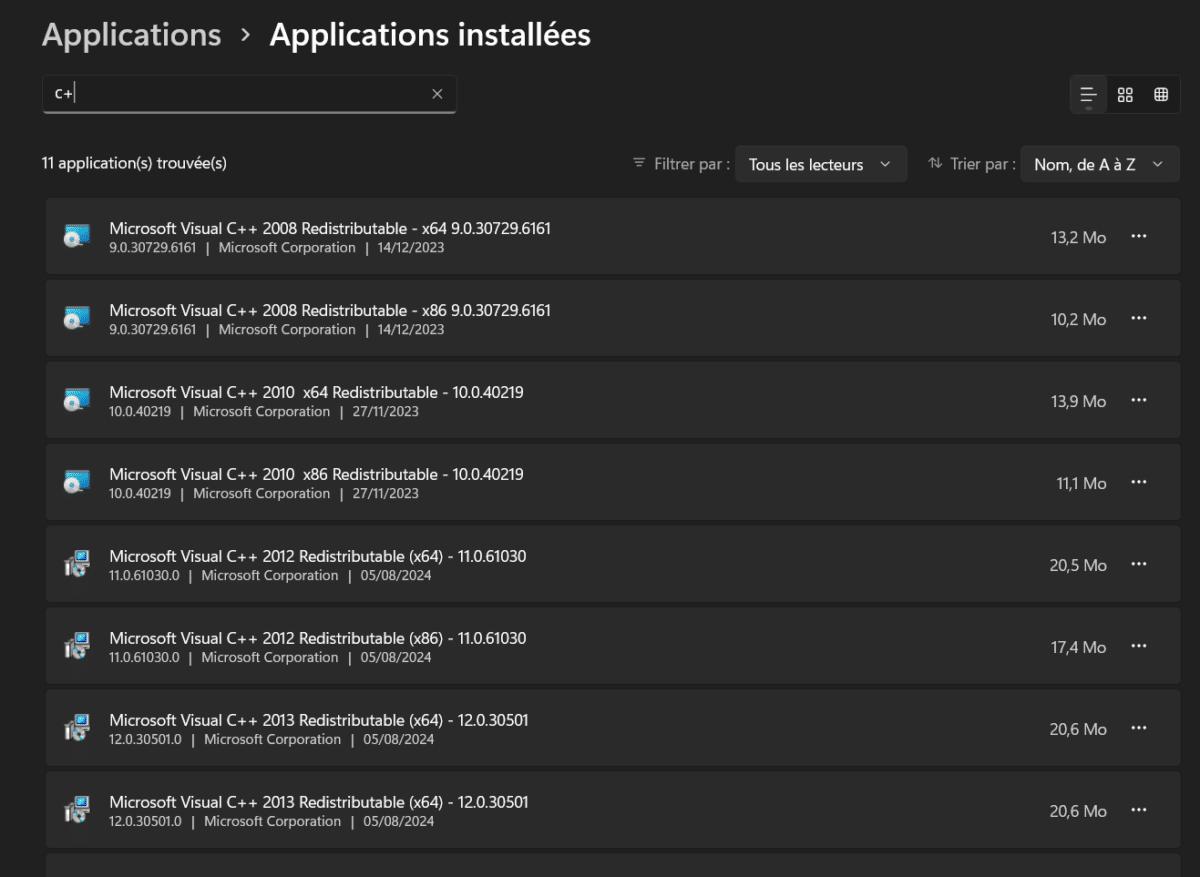
Task: Click the 10,2 Mo size value
Action: click(x=1078, y=319)
